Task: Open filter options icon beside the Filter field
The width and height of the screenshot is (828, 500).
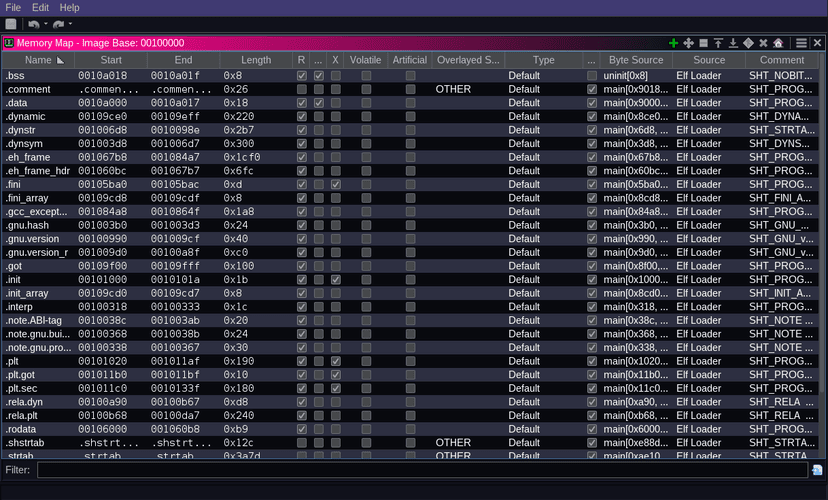Action: pyautogui.click(x=817, y=470)
